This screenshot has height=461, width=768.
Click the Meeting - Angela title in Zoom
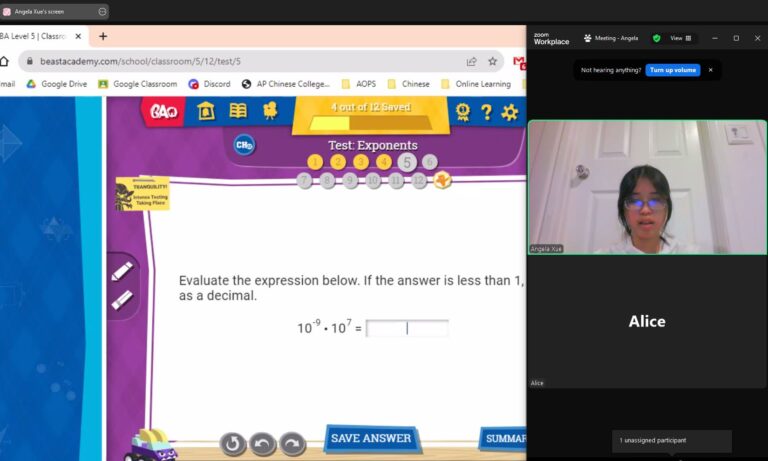[616, 38]
